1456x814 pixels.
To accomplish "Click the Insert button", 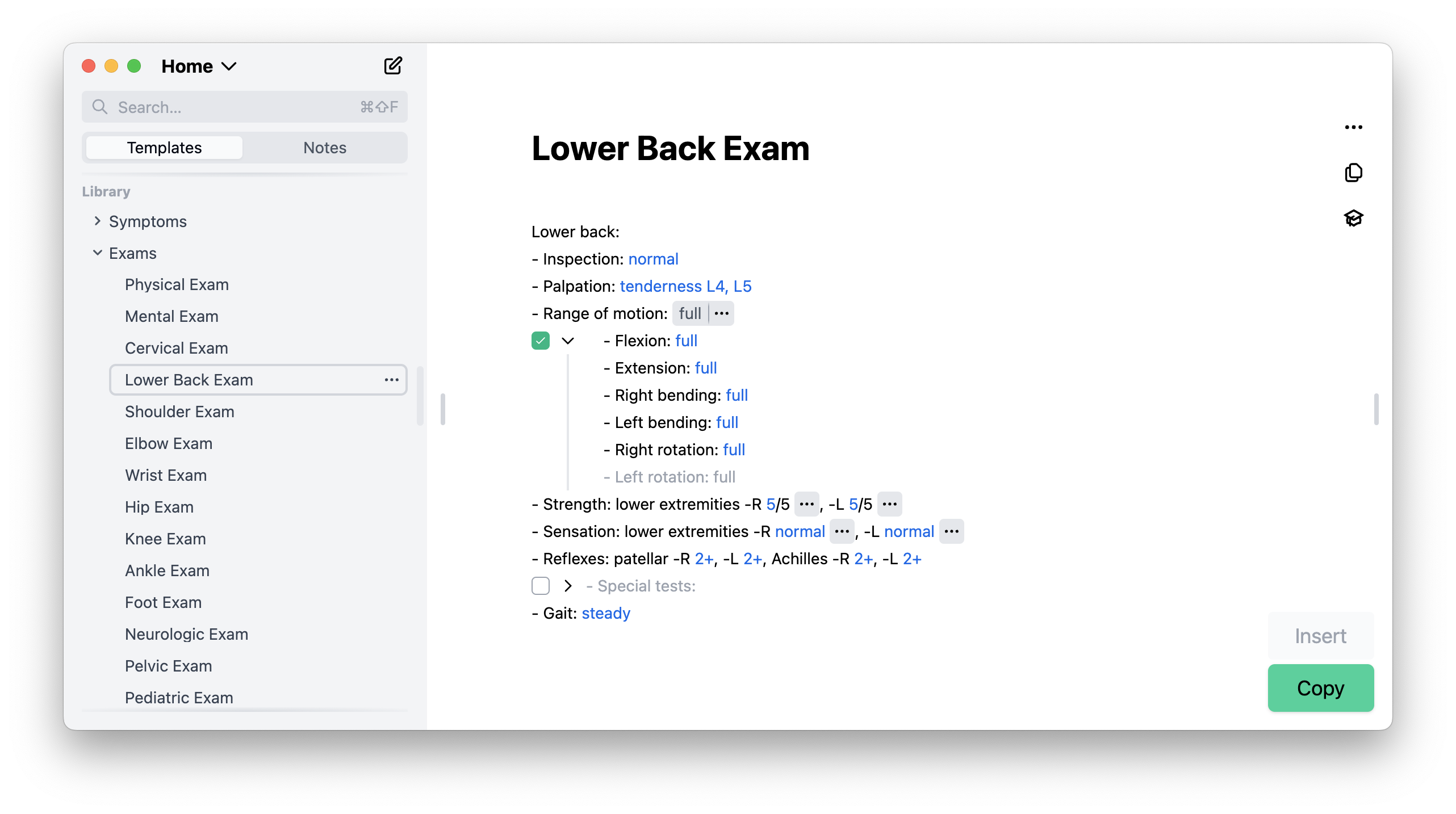I will [x=1321, y=636].
